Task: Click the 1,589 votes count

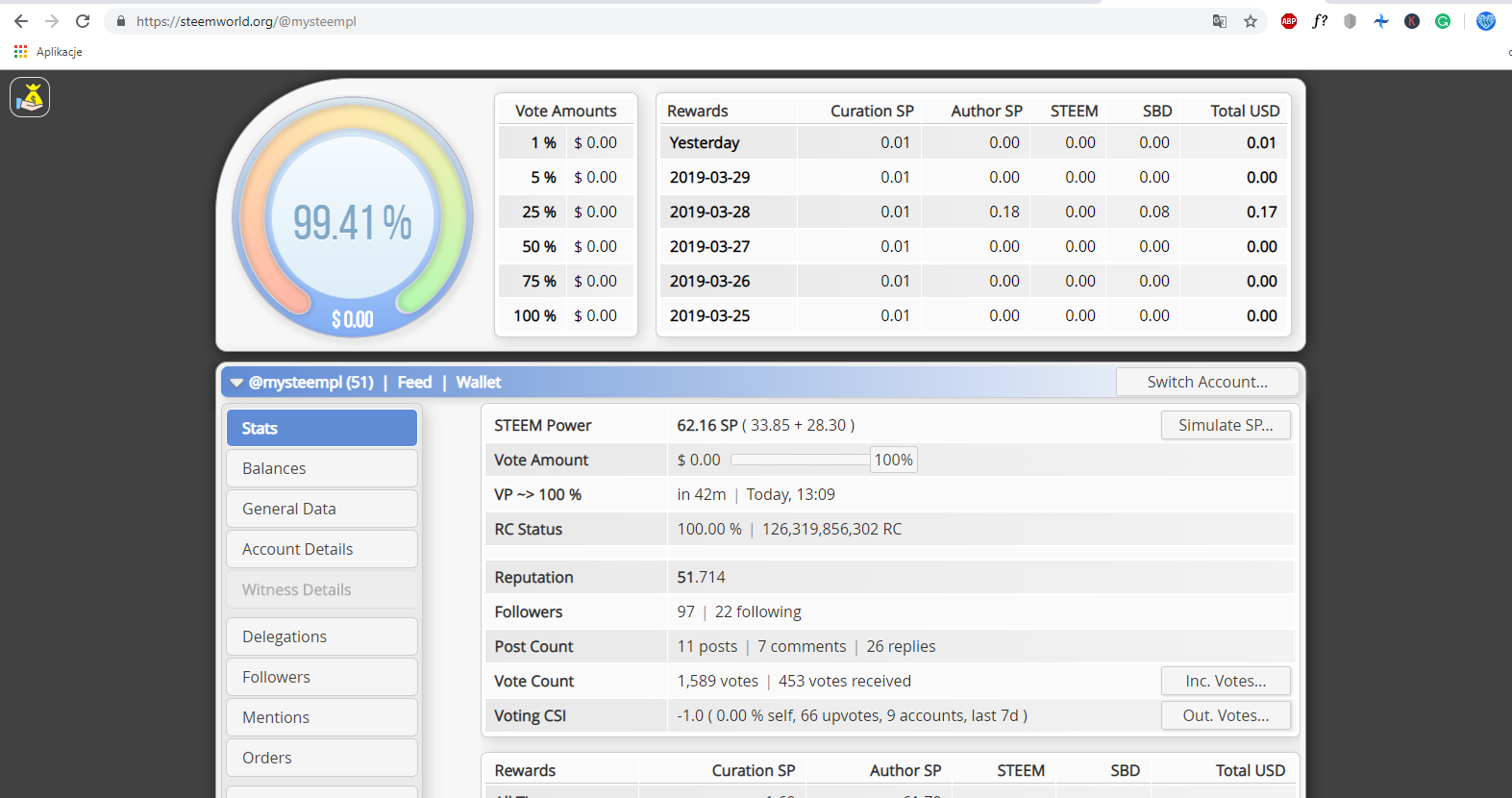Action: 717,681
